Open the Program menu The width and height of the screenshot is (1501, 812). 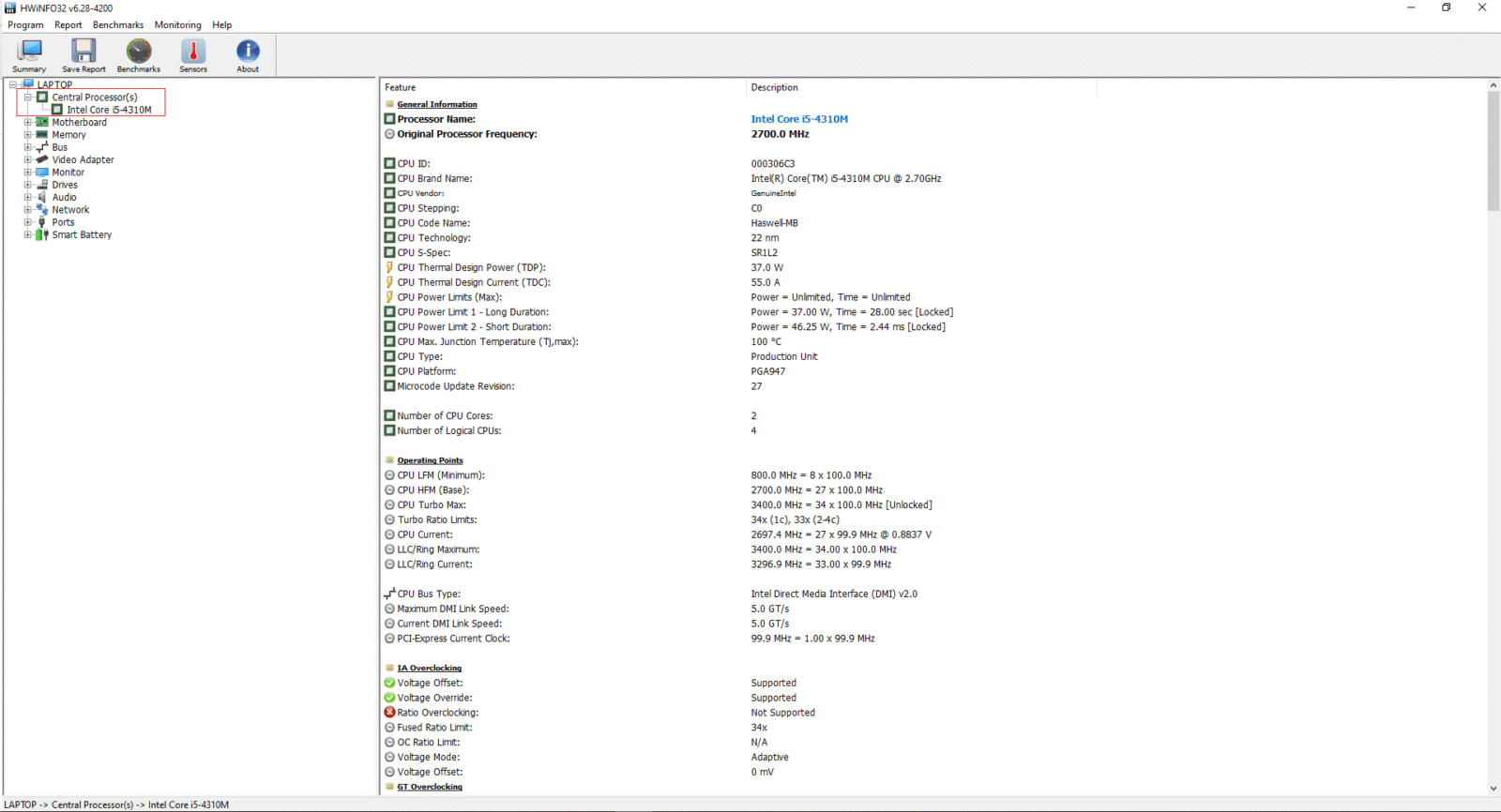coord(25,25)
